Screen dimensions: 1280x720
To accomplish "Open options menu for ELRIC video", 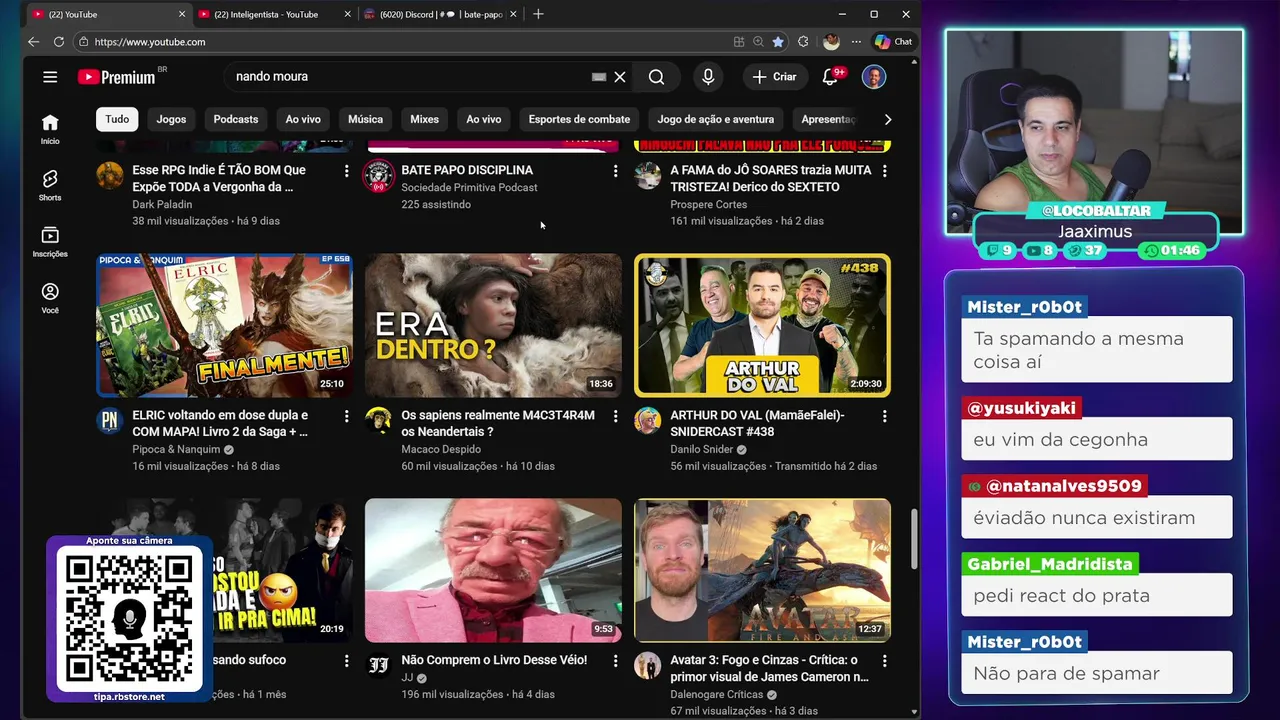I will (x=346, y=416).
